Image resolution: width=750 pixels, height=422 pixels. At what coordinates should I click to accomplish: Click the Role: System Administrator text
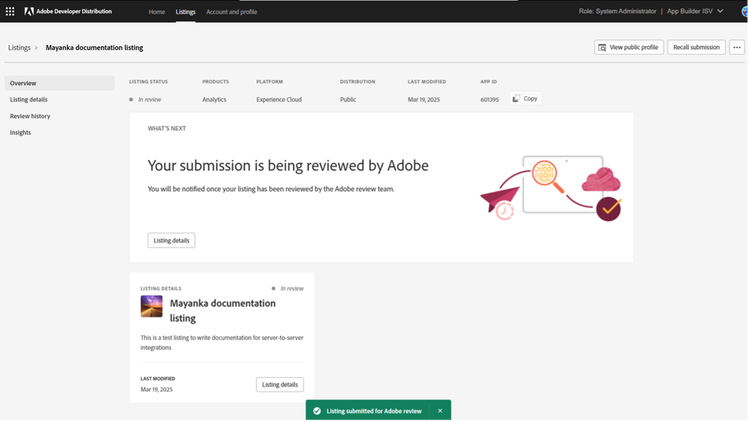617,11
